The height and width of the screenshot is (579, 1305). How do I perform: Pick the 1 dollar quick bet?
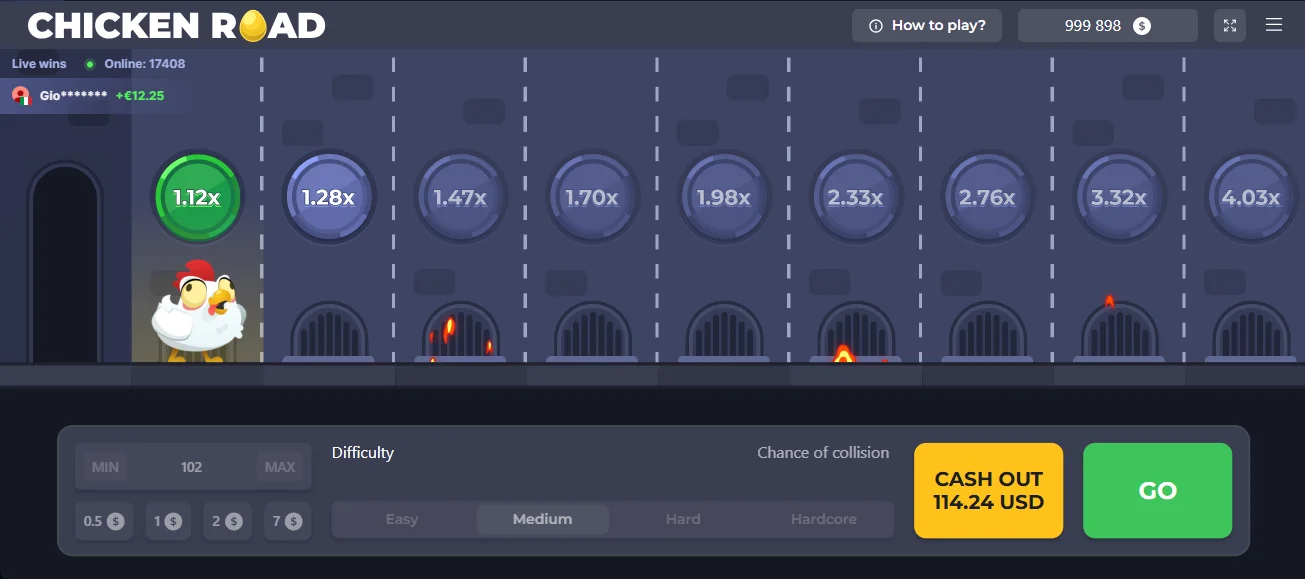point(167,521)
